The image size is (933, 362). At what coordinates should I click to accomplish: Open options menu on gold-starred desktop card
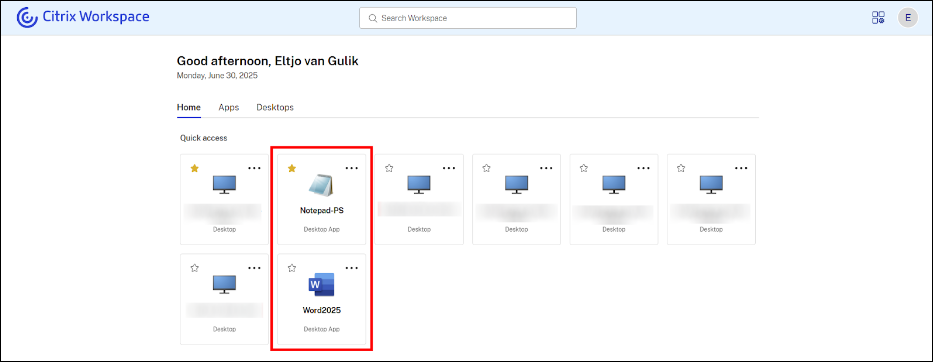[254, 168]
